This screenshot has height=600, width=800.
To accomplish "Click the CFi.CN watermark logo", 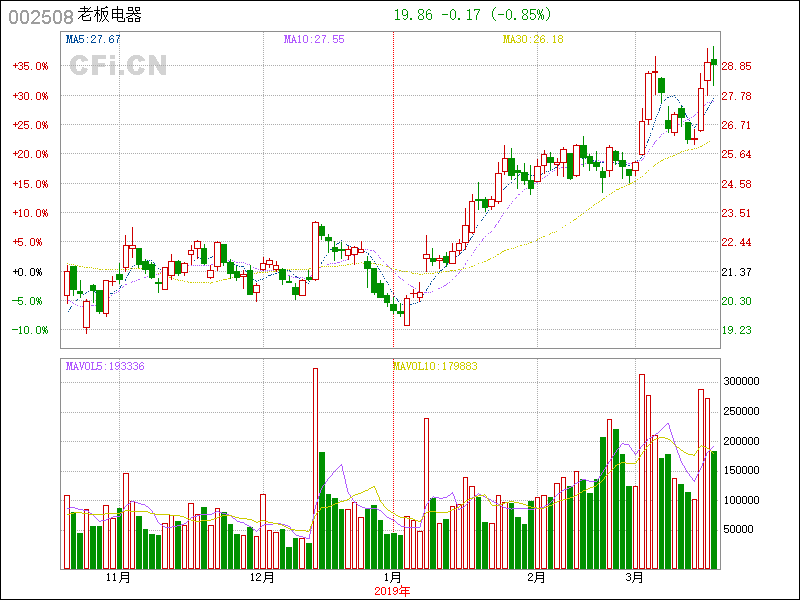I will (118, 65).
